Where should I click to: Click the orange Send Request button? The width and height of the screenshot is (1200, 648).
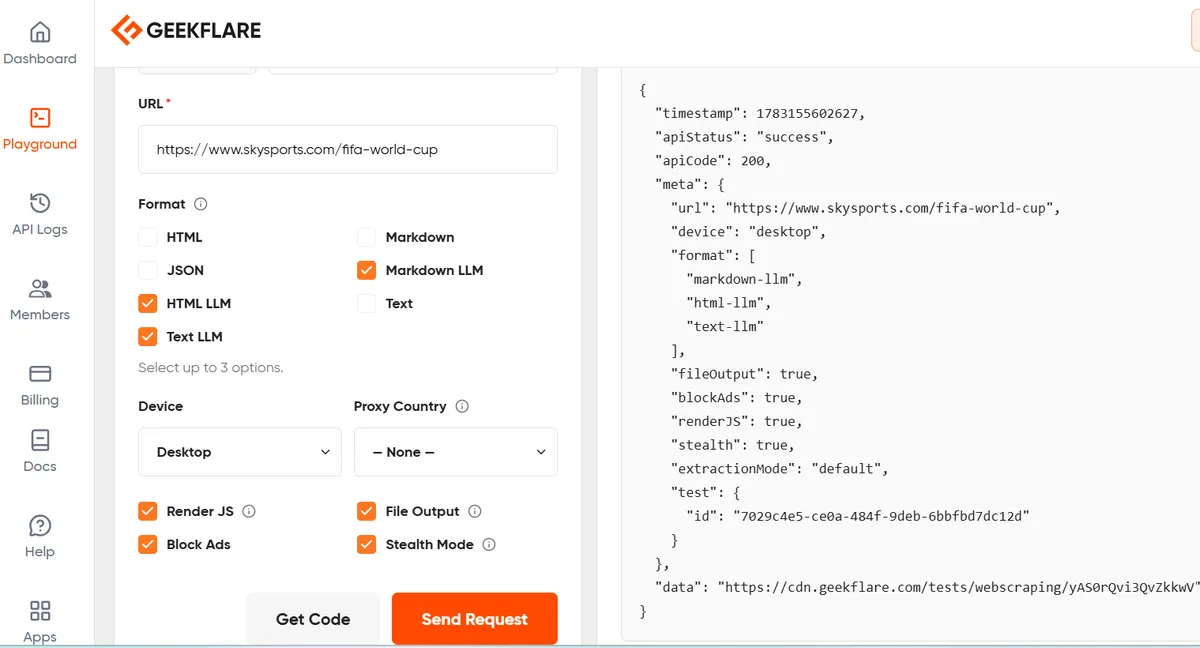tap(475, 619)
